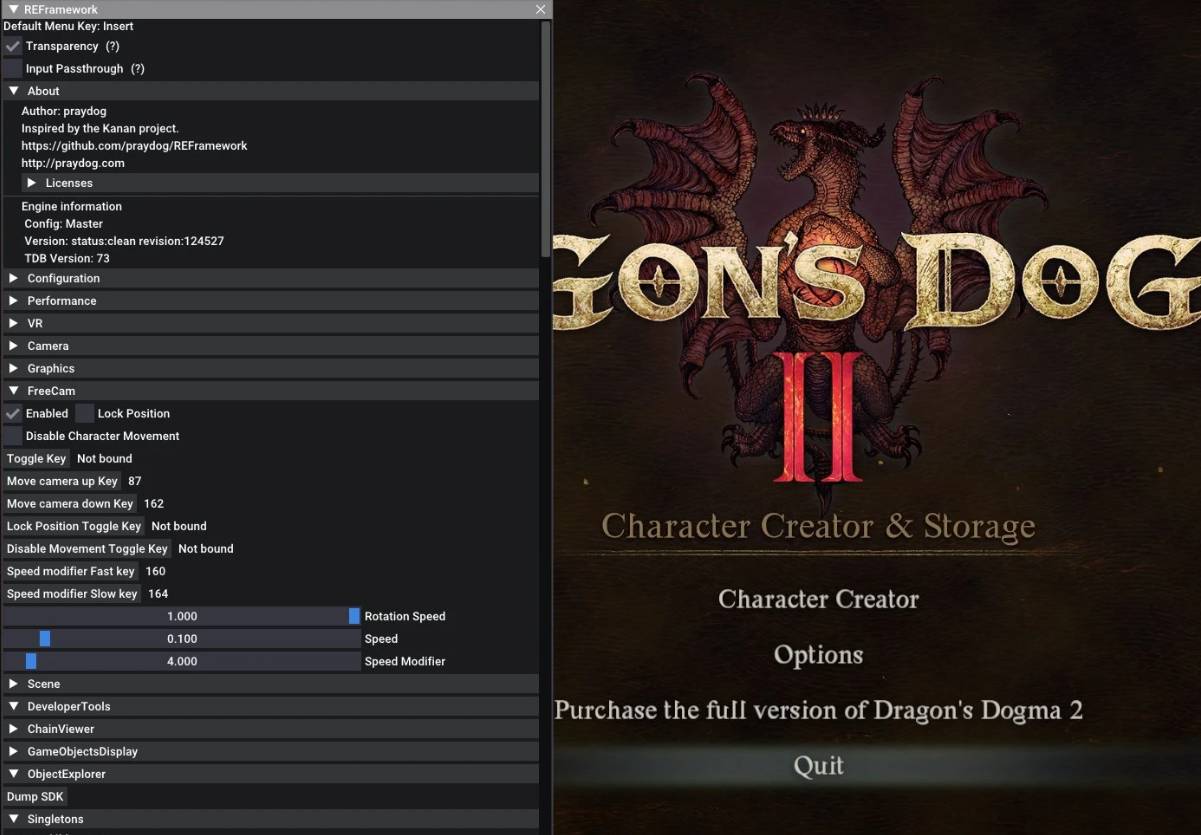Click the Dump SDK button
The image size is (1201, 835).
pyautogui.click(x=35, y=797)
